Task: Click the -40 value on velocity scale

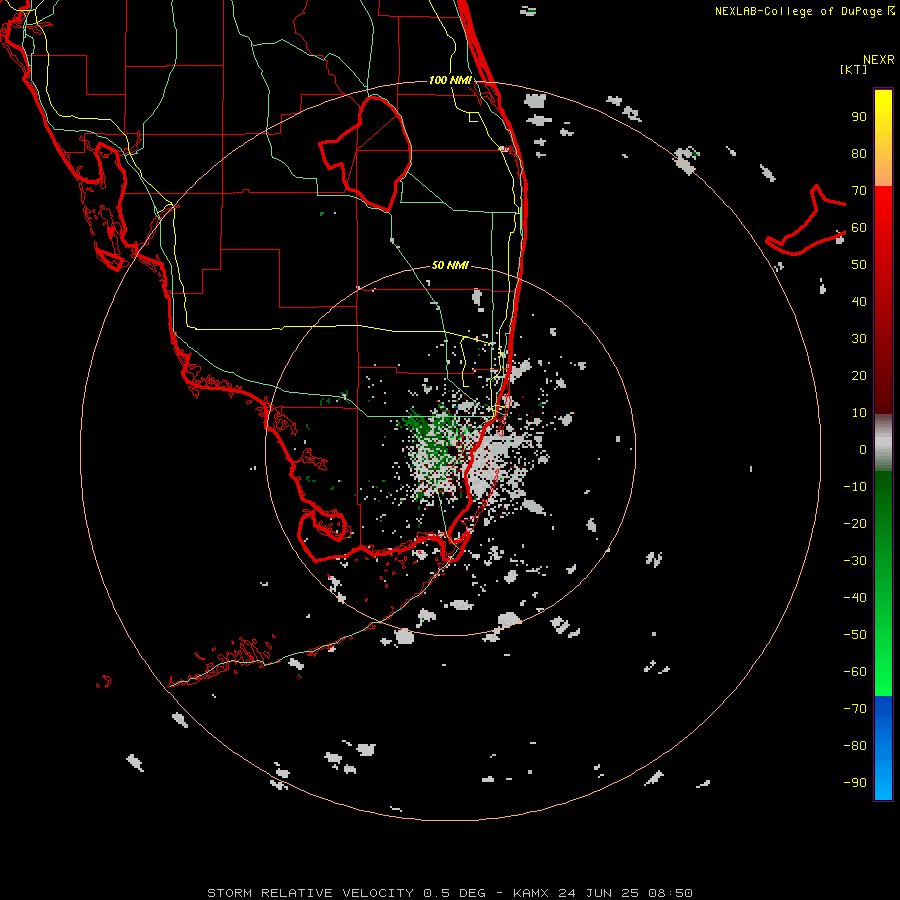Action: [855, 598]
